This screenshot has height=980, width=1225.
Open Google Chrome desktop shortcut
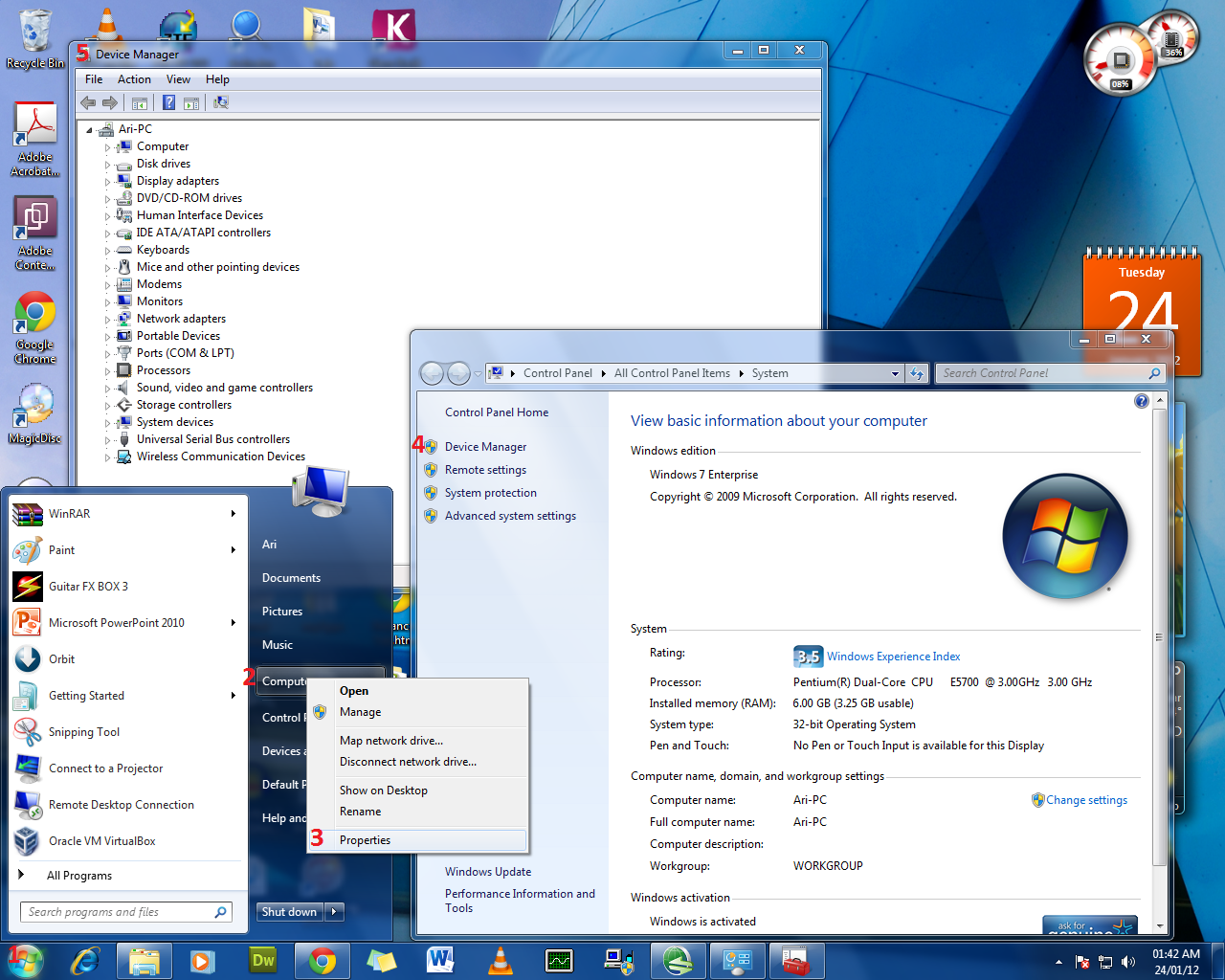[34, 327]
